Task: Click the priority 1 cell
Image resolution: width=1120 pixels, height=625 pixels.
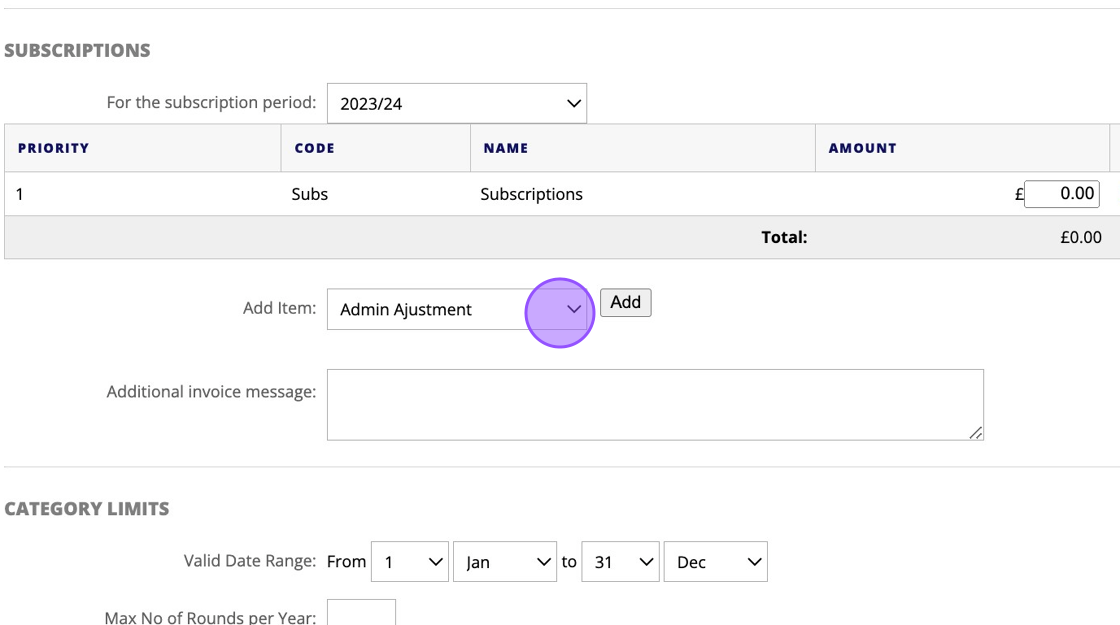Action: point(20,194)
